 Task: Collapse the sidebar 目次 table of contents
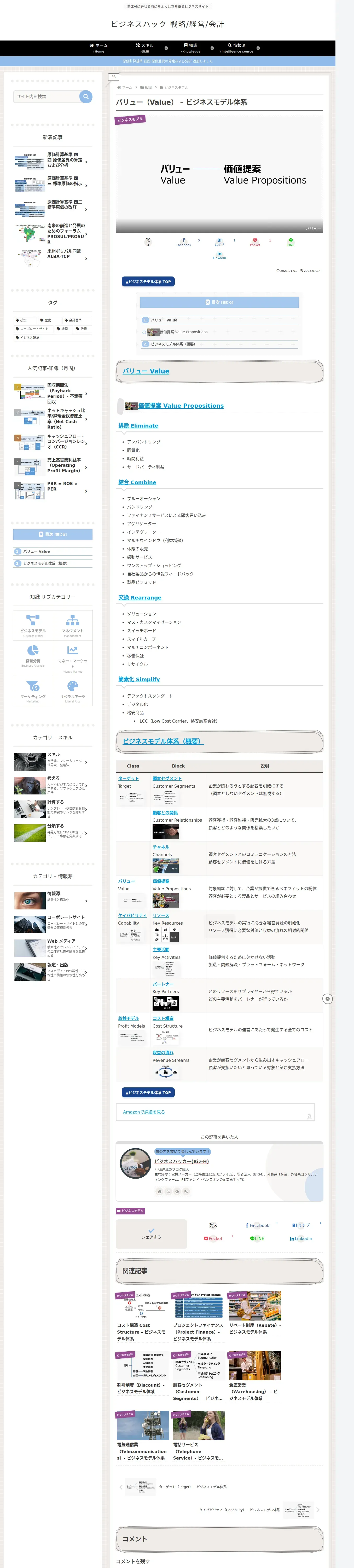(x=53, y=534)
